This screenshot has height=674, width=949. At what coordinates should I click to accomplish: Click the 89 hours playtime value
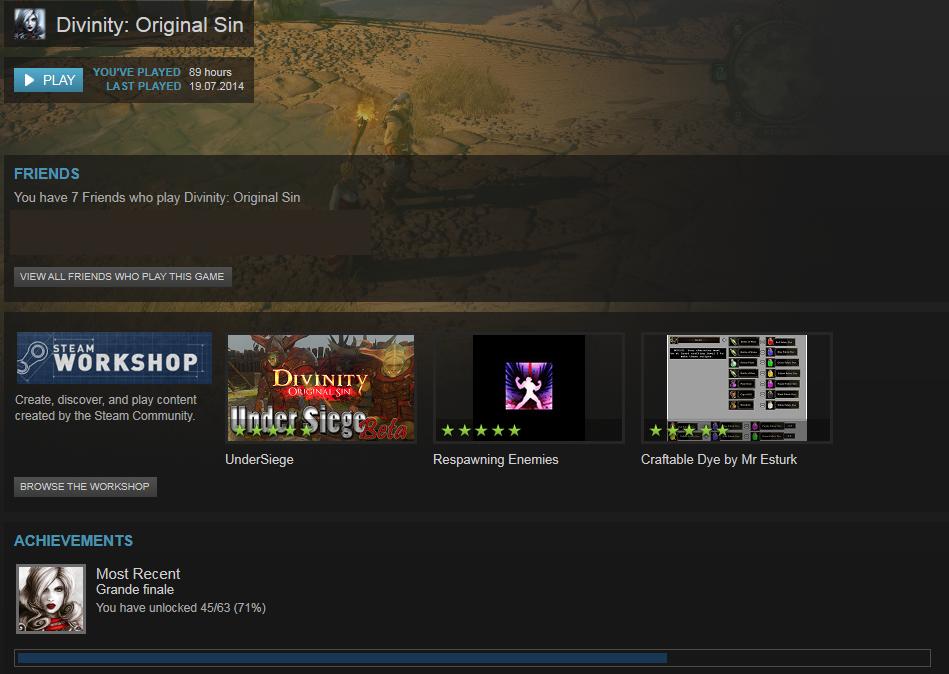point(210,72)
